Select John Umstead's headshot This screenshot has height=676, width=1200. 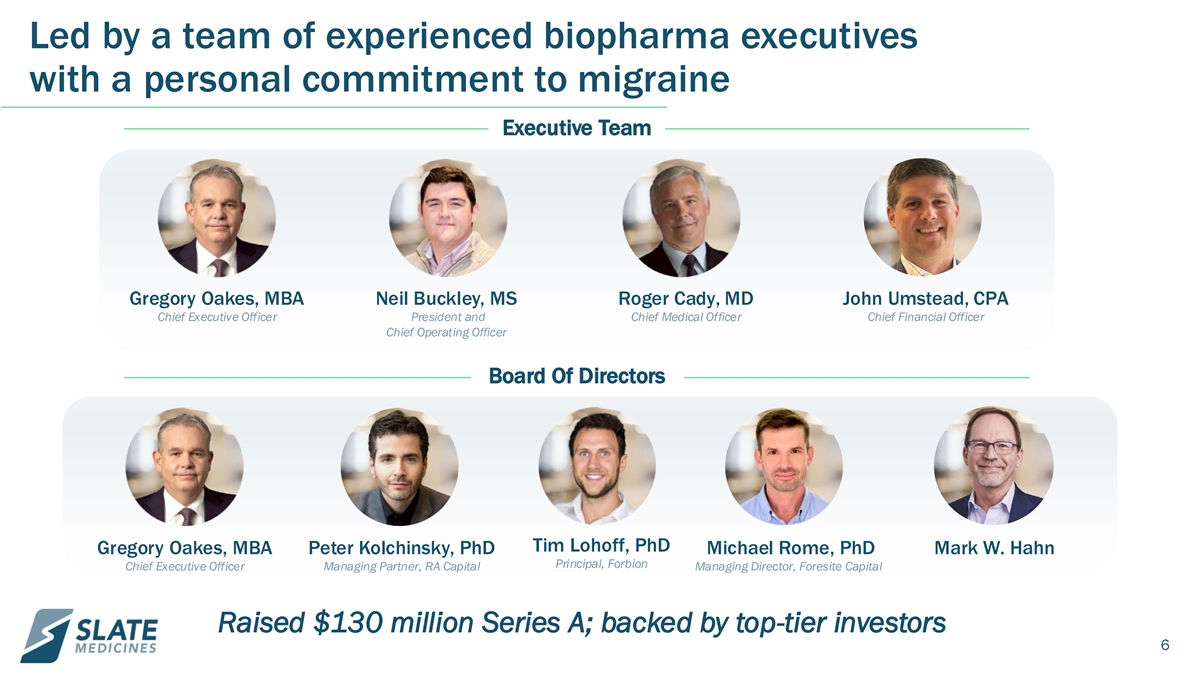coord(922,217)
